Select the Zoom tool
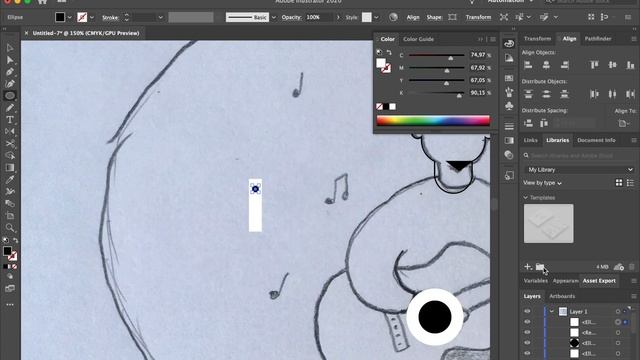 [10, 227]
